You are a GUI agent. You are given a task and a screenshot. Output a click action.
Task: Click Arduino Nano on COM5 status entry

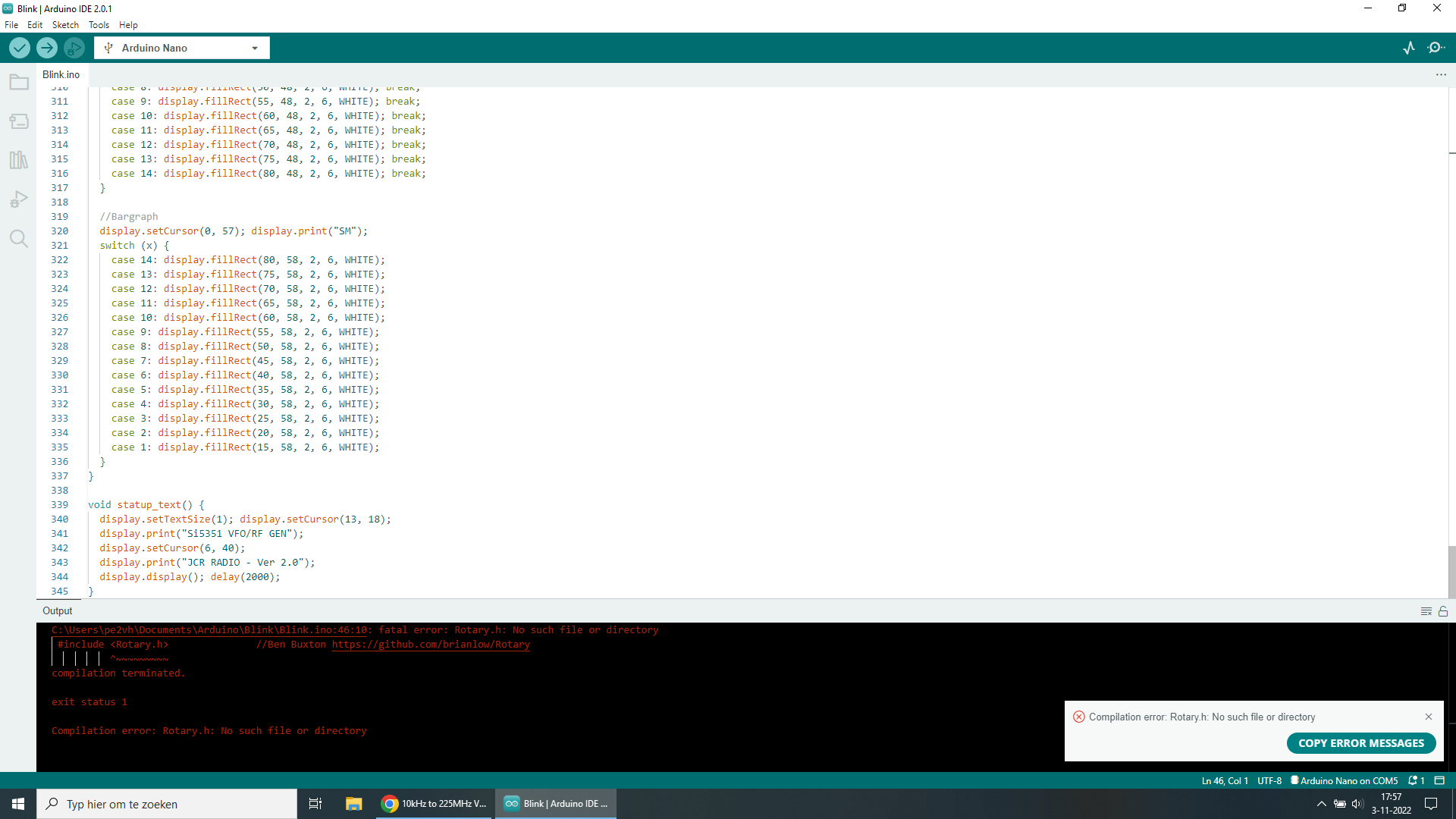[x=1345, y=780]
